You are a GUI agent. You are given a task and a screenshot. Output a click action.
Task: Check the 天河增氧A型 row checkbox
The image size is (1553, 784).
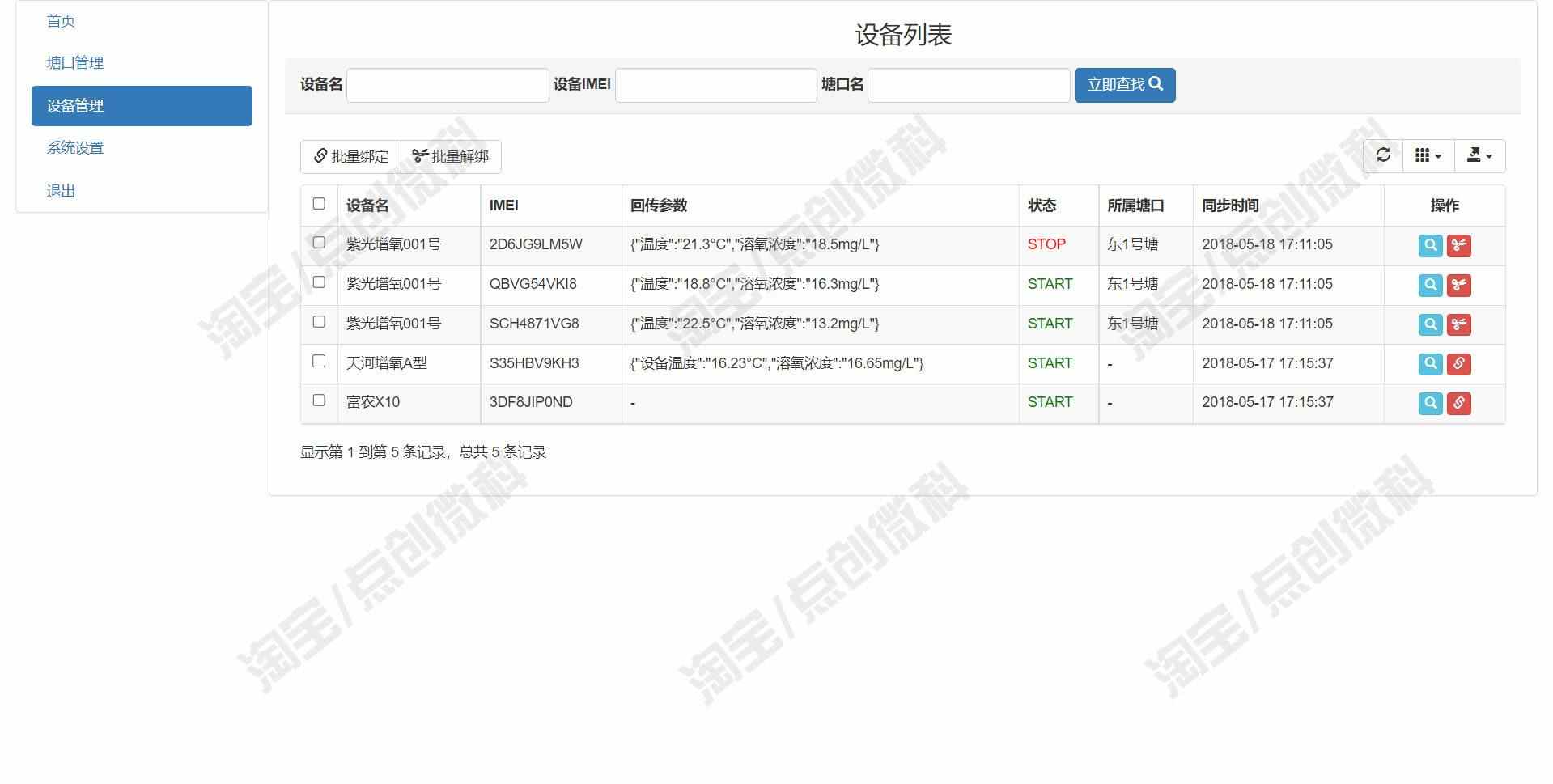coord(319,362)
